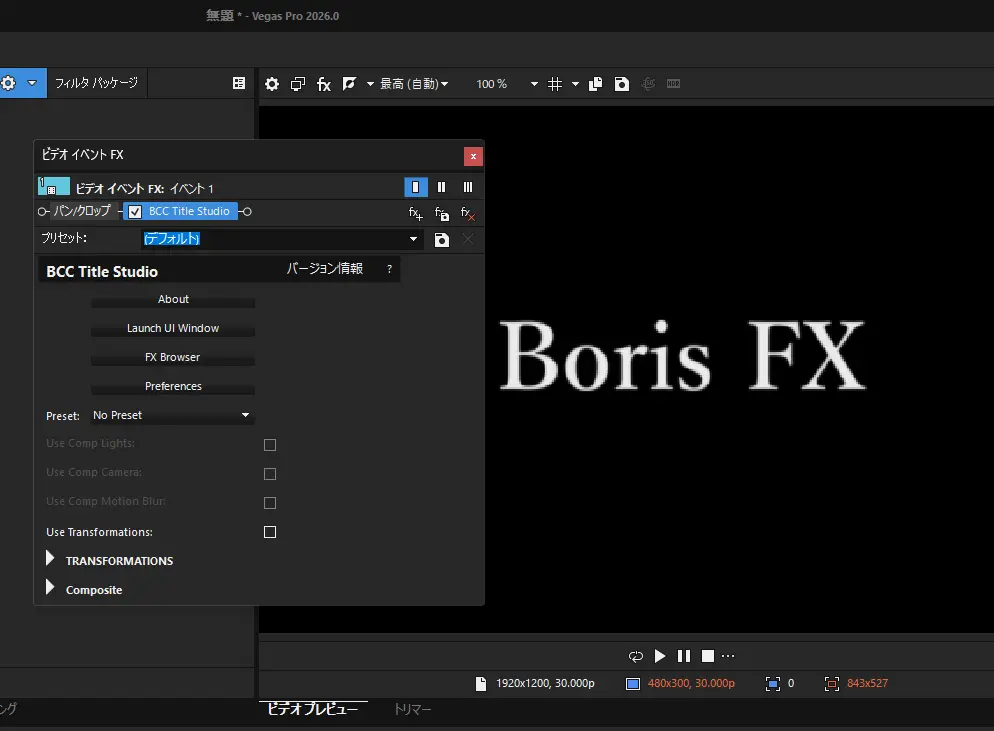Click the add plug-in chain fx+ icon
994x731 pixels.
point(415,214)
